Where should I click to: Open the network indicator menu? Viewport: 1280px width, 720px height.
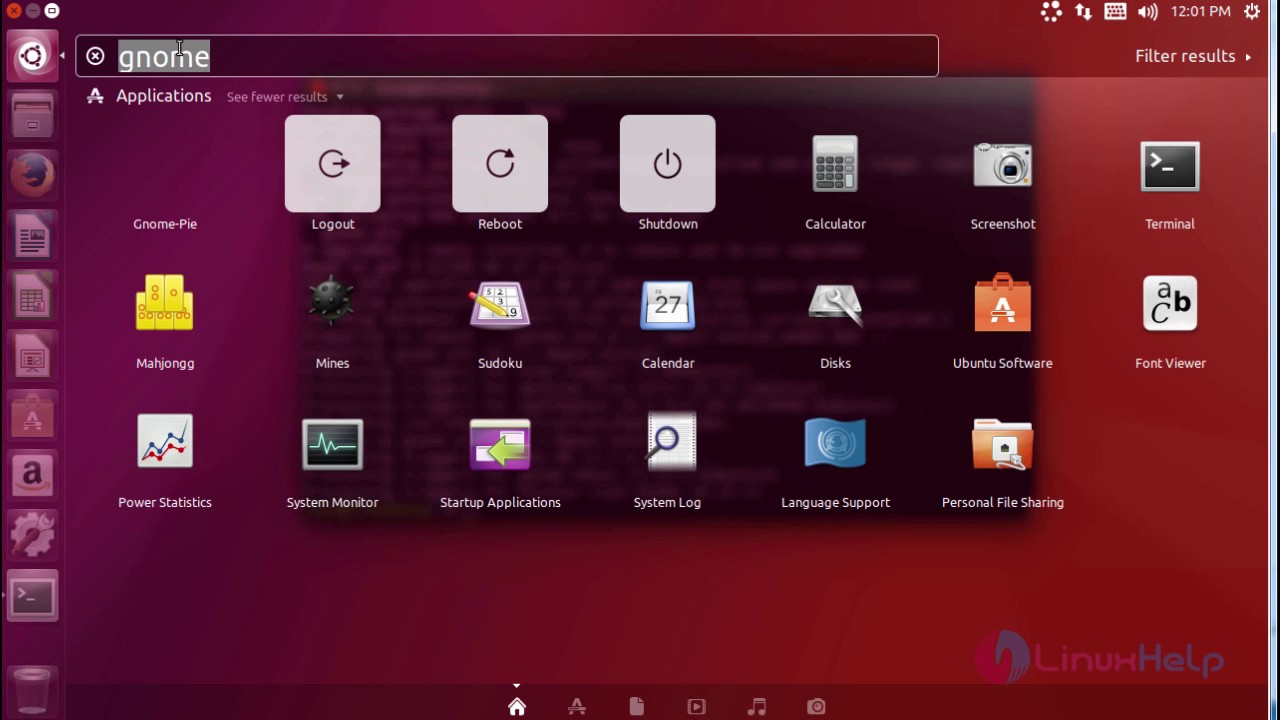tap(1083, 12)
